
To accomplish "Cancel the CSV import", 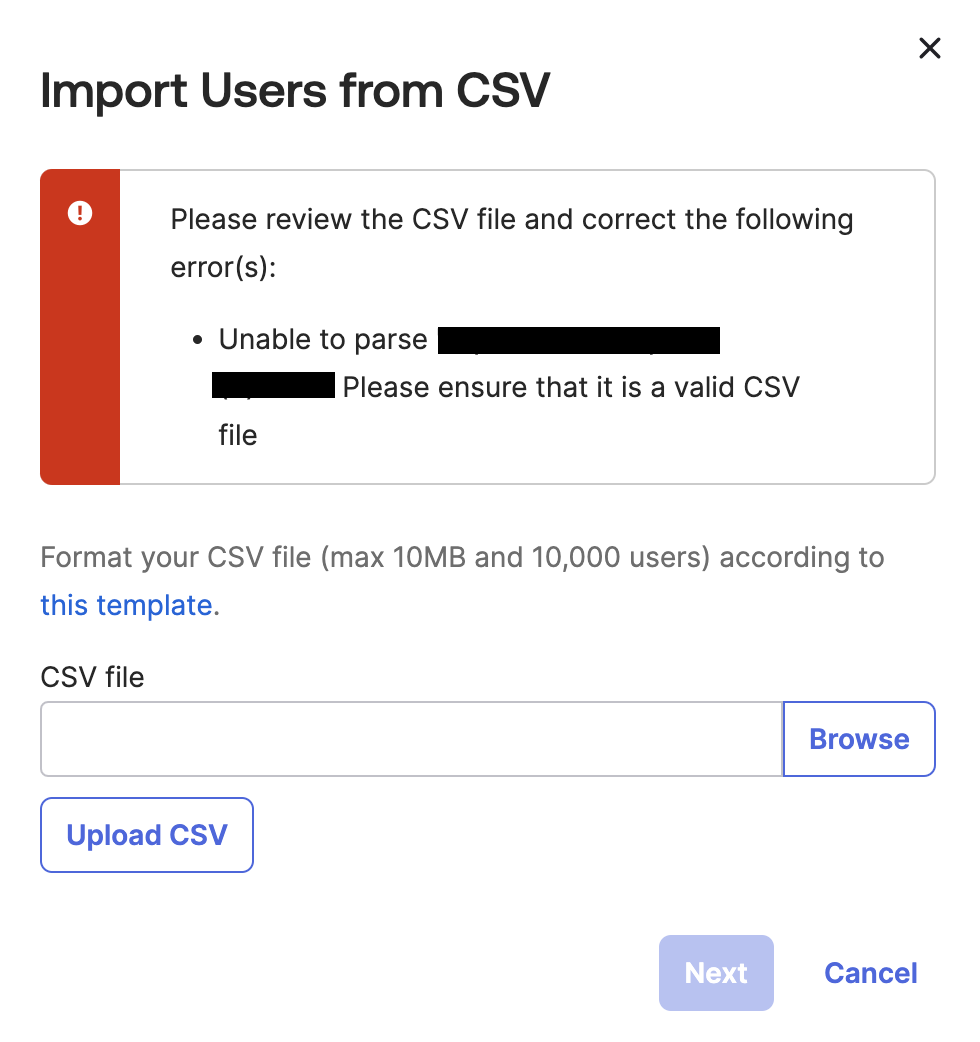I will click(870, 973).
